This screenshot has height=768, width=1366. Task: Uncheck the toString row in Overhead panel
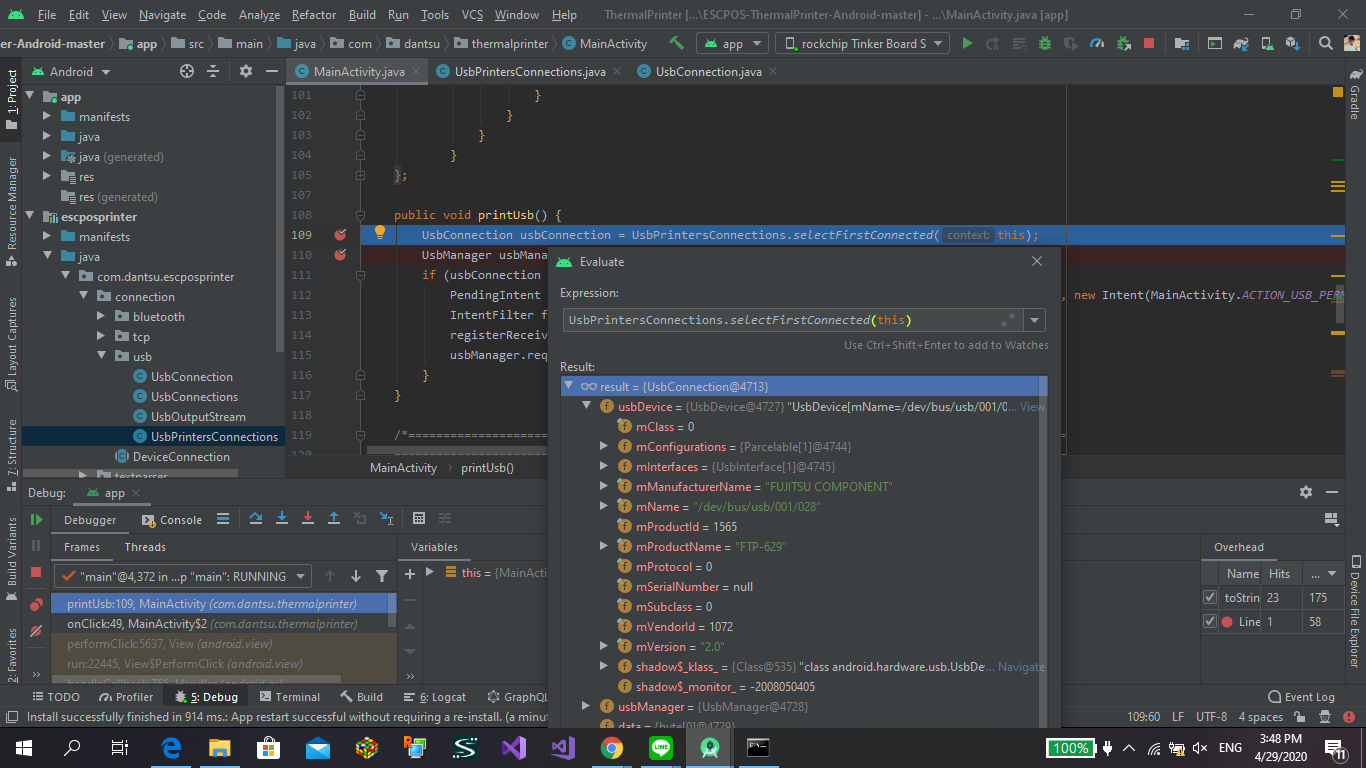pyautogui.click(x=1209, y=595)
